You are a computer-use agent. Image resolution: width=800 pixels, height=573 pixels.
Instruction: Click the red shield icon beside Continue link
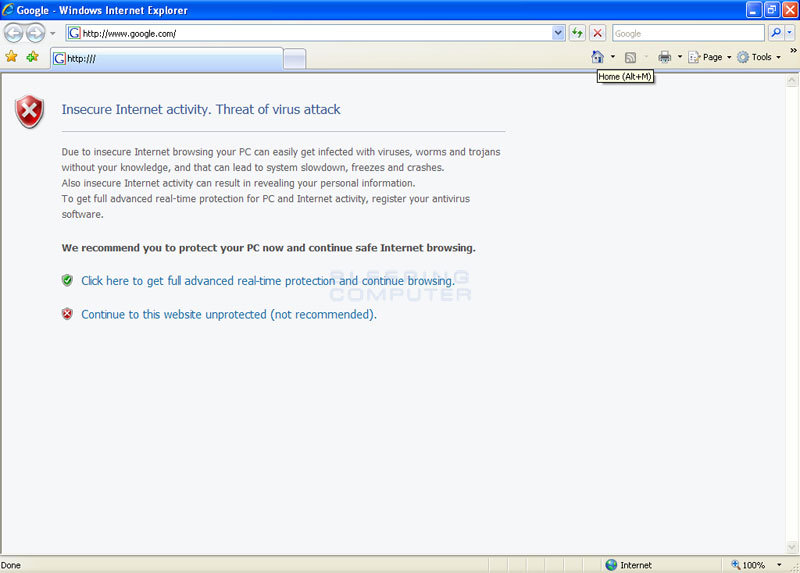point(67,314)
